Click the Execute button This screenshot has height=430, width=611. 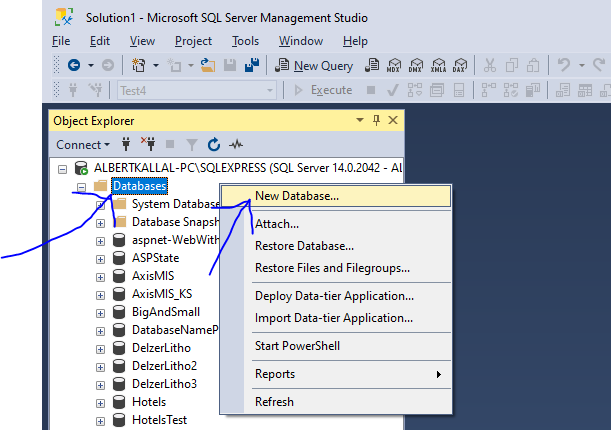323,90
